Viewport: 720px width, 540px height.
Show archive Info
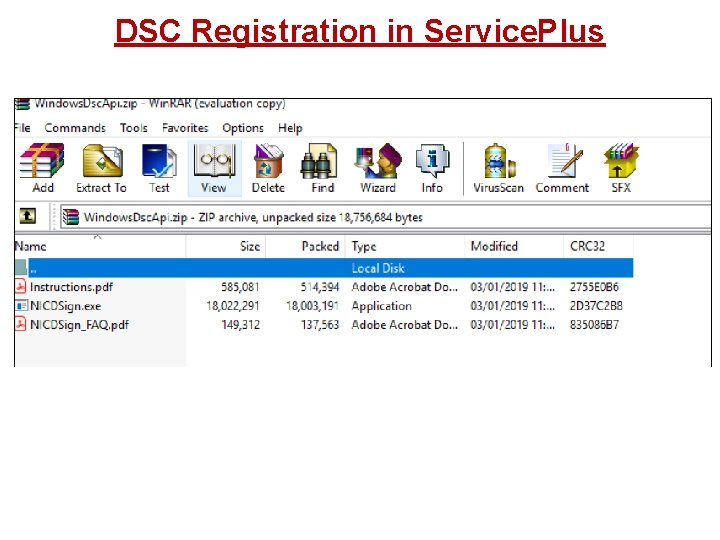(x=432, y=168)
